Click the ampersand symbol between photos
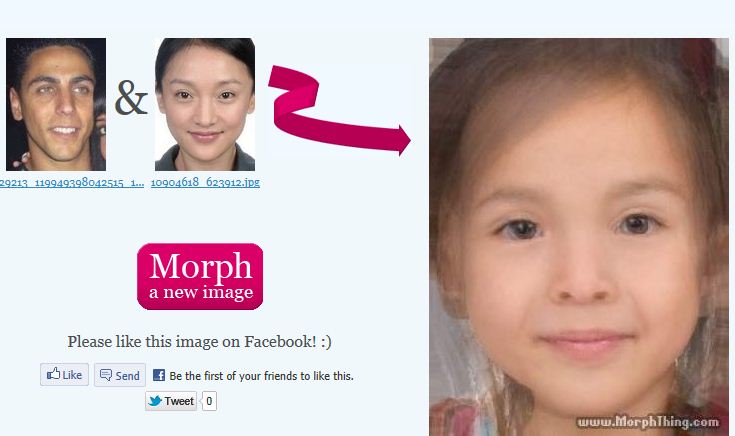 [131, 98]
